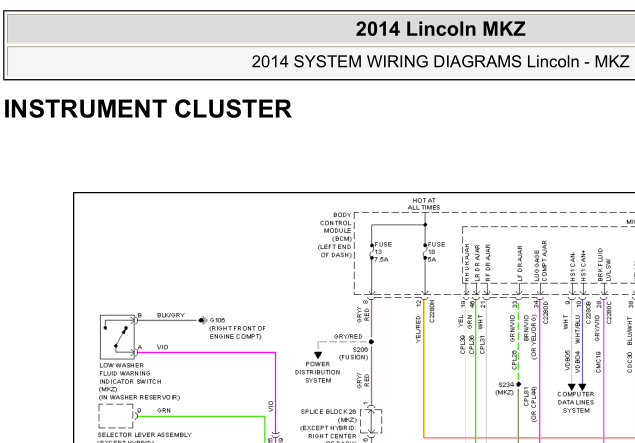Image resolution: width=635 pixels, height=443 pixels.
Task: Click the 'CPL26' circuit label
Action: tap(514, 360)
